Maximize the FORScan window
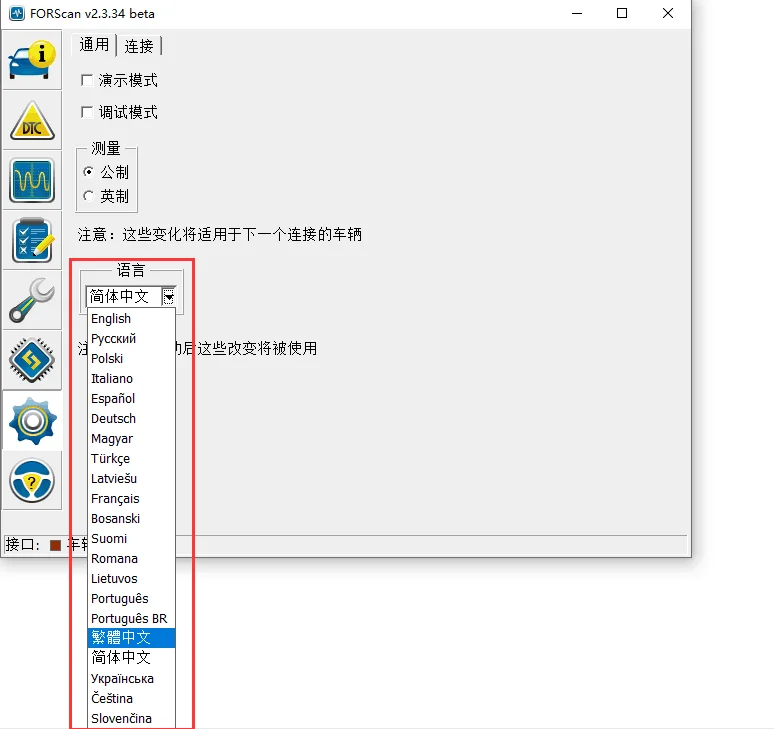This screenshot has height=729, width=774. pyautogui.click(x=622, y=13)
